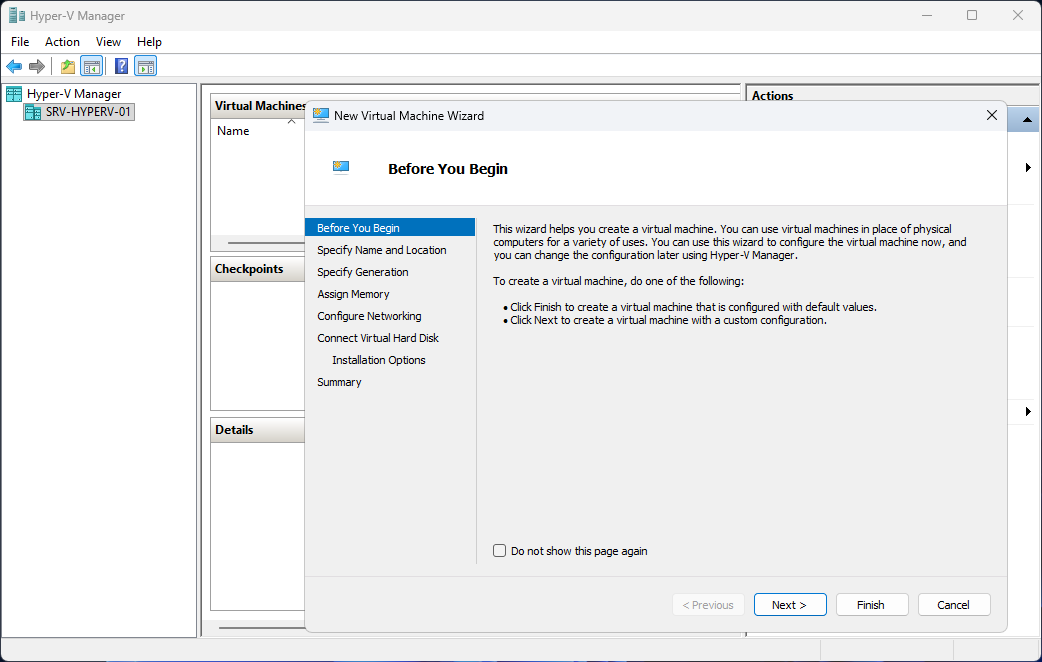Viewport: 1042px width, 662px height.
Task: Open the View menu
Action: pos(108,42)
